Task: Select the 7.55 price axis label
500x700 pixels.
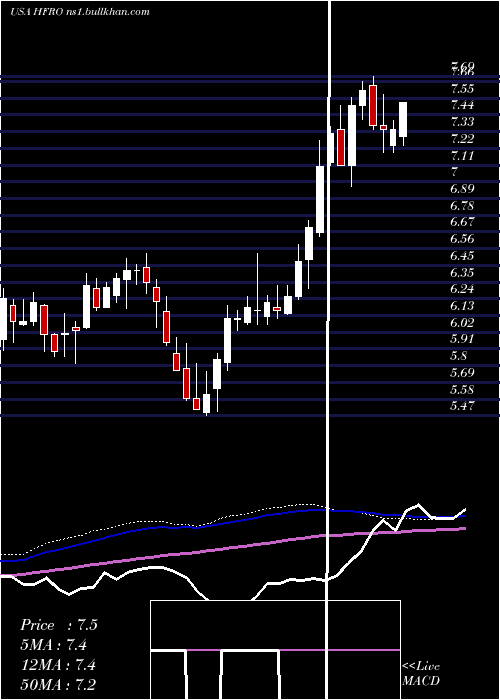Action: [462, 88]
